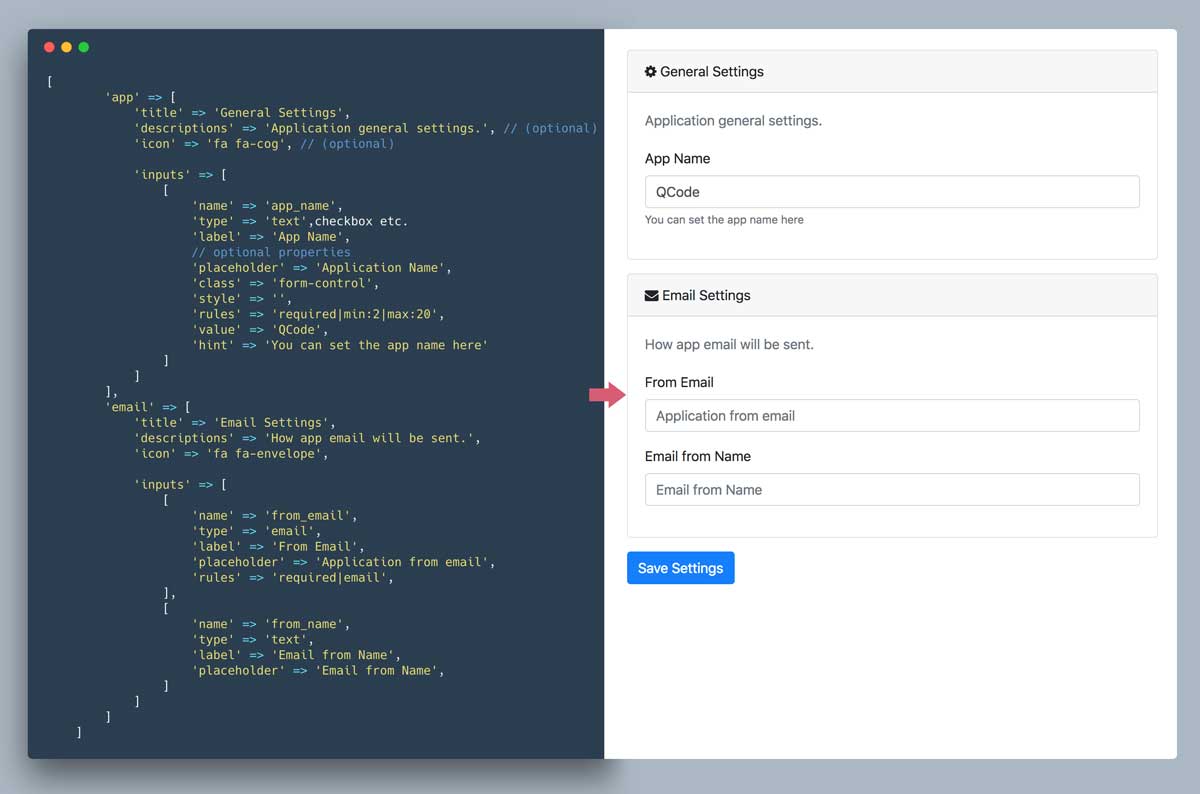1200x794 pixels.
Task: Click the From Email placeholder input
Action: point(892,415)
